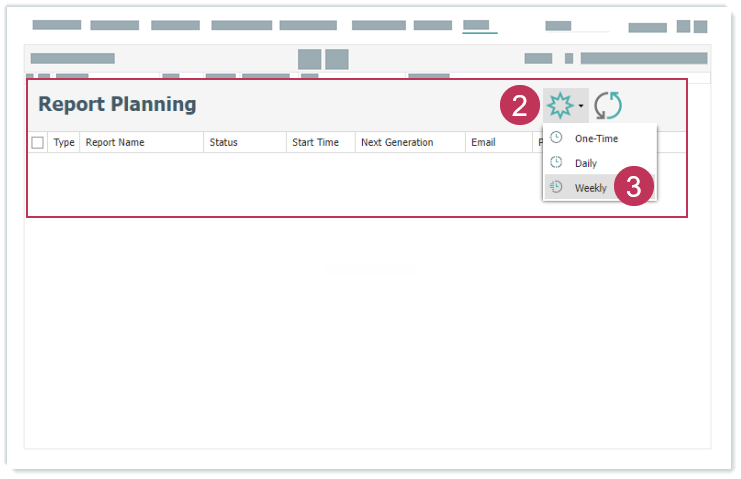Tick the select-all checkbox in table header
Screen dimensions: 741x479
[38, 143]
